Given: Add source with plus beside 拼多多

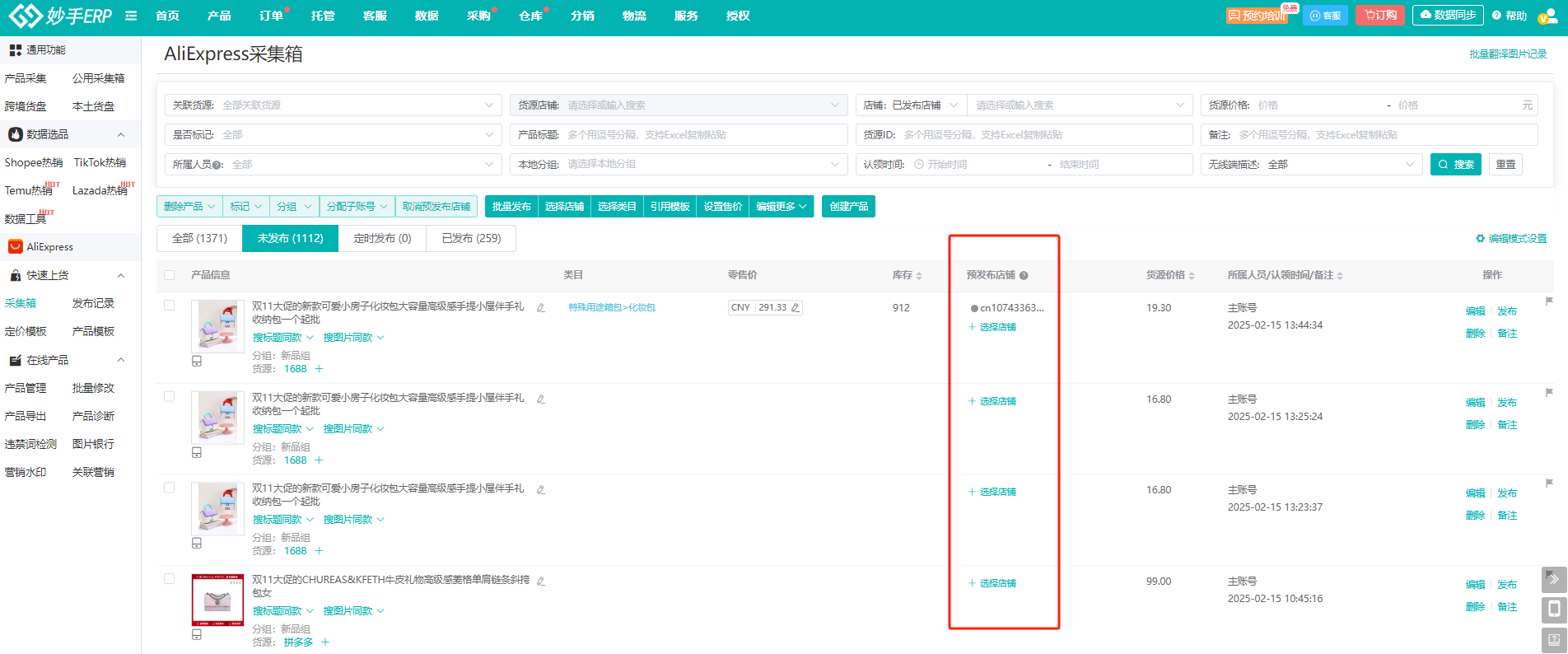Looking at the screenshot, I should pyautogui.click(x=325, y=642).
